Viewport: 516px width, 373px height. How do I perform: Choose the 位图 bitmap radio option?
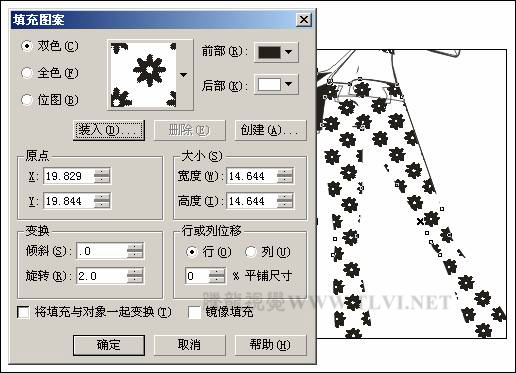click(x=27, y=100)
